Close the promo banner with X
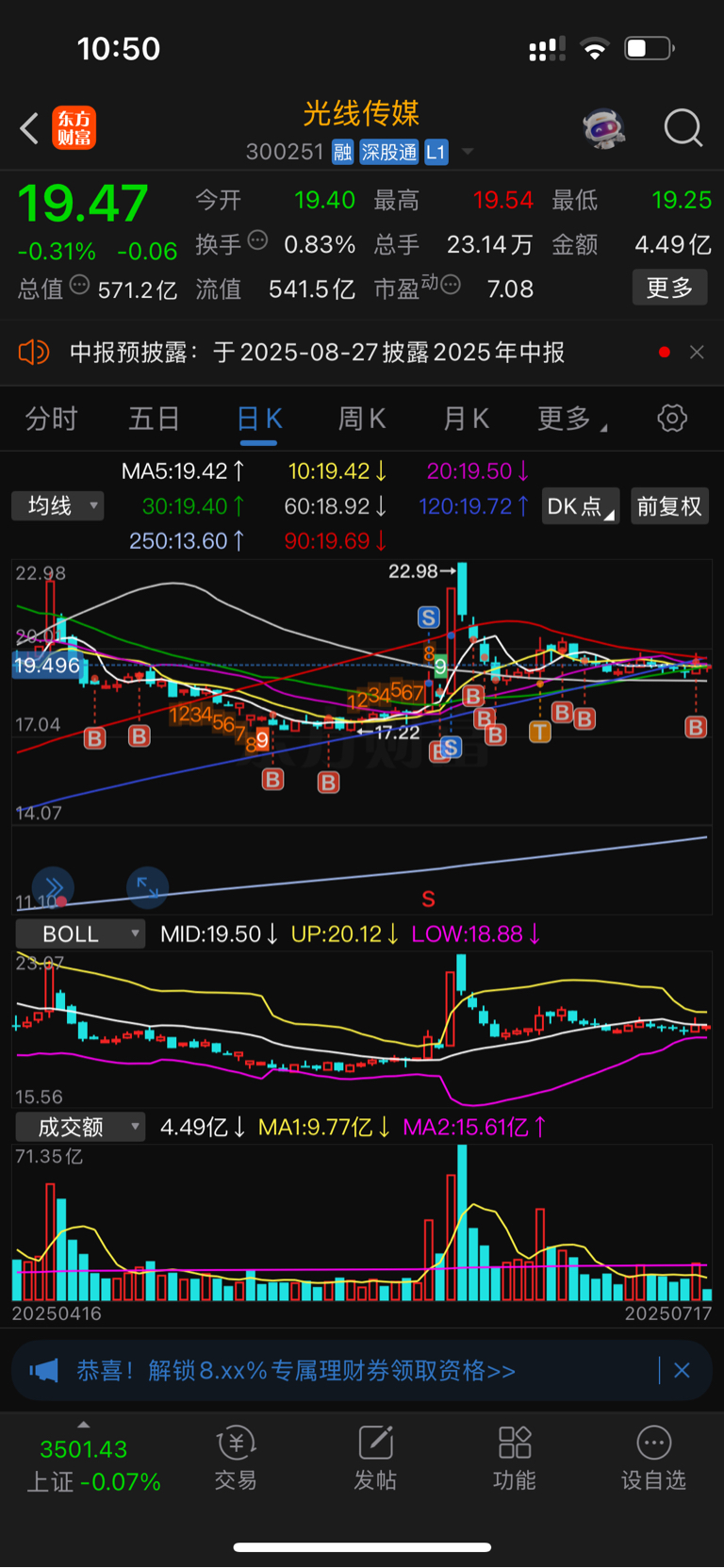The image size is (724, 1568). click(x=682, y=1370)
